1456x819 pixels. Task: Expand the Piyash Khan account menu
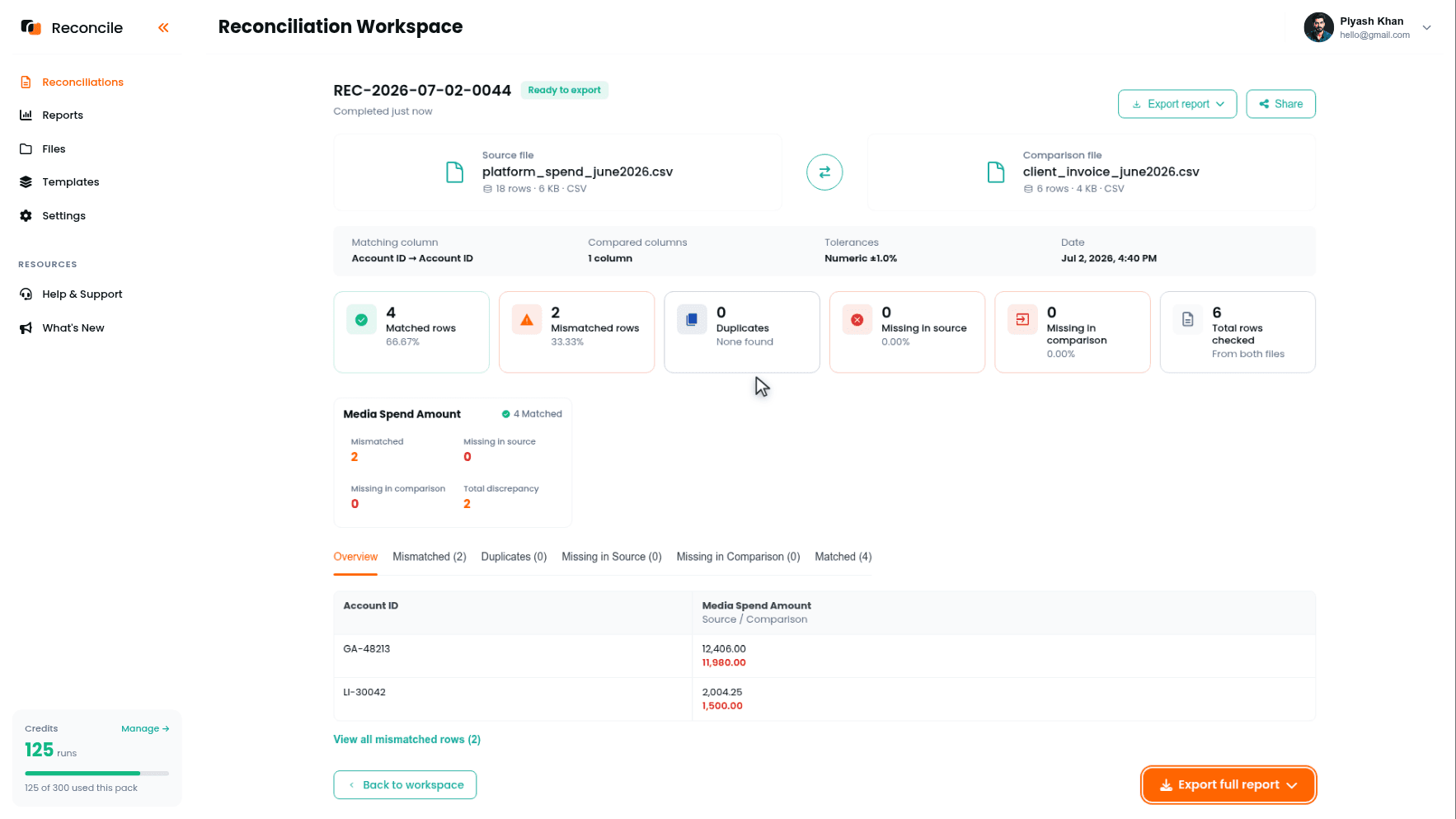pos(1426,27)
